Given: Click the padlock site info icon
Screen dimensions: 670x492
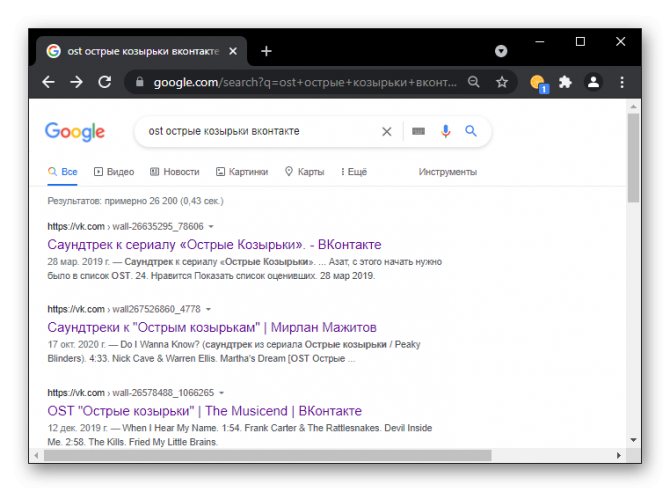Looking at the screenshot, I should pyautogui.click(x=140, y=82).
